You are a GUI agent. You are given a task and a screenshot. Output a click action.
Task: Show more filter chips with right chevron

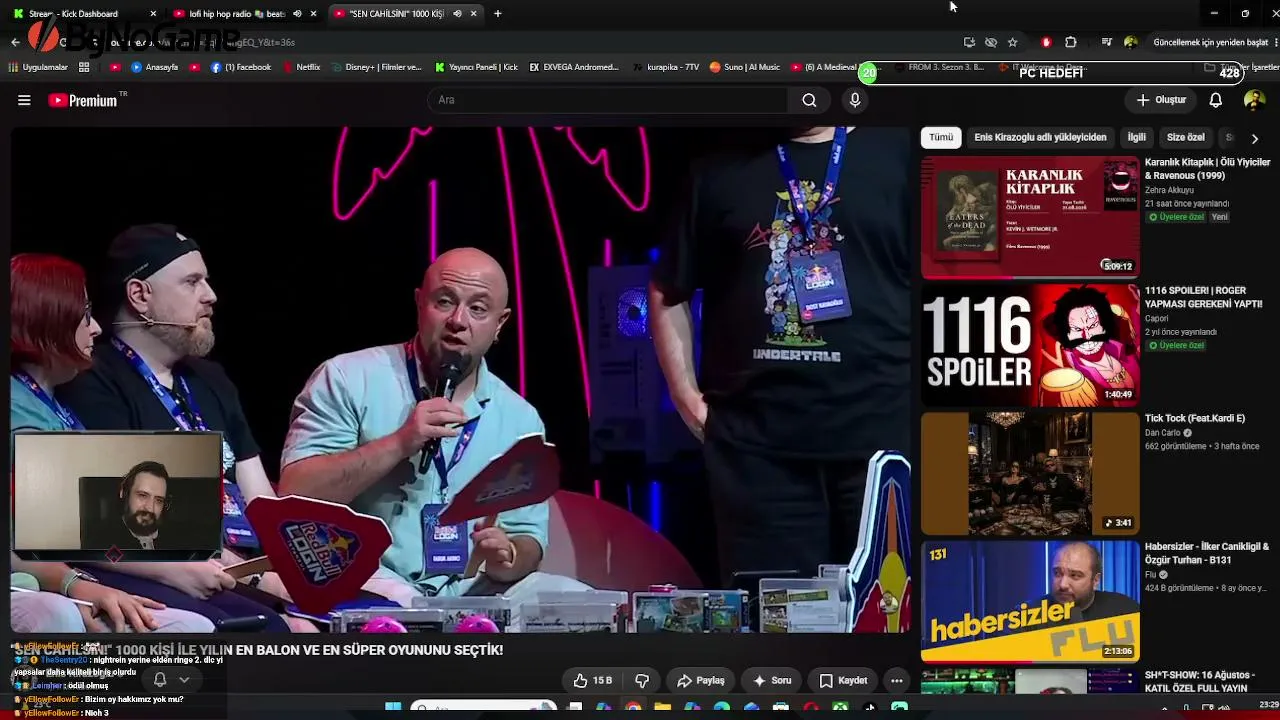(1254, 138)
